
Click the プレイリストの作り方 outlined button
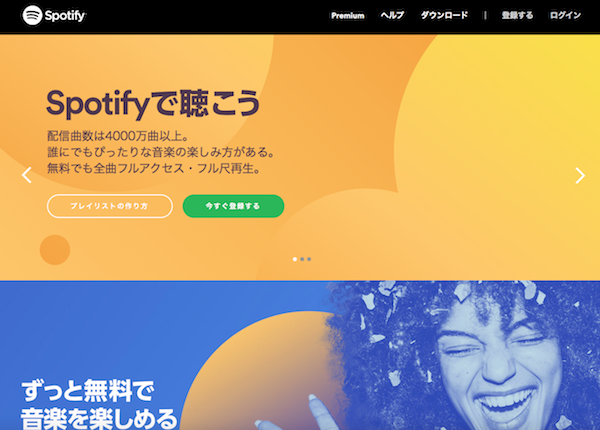110,206
